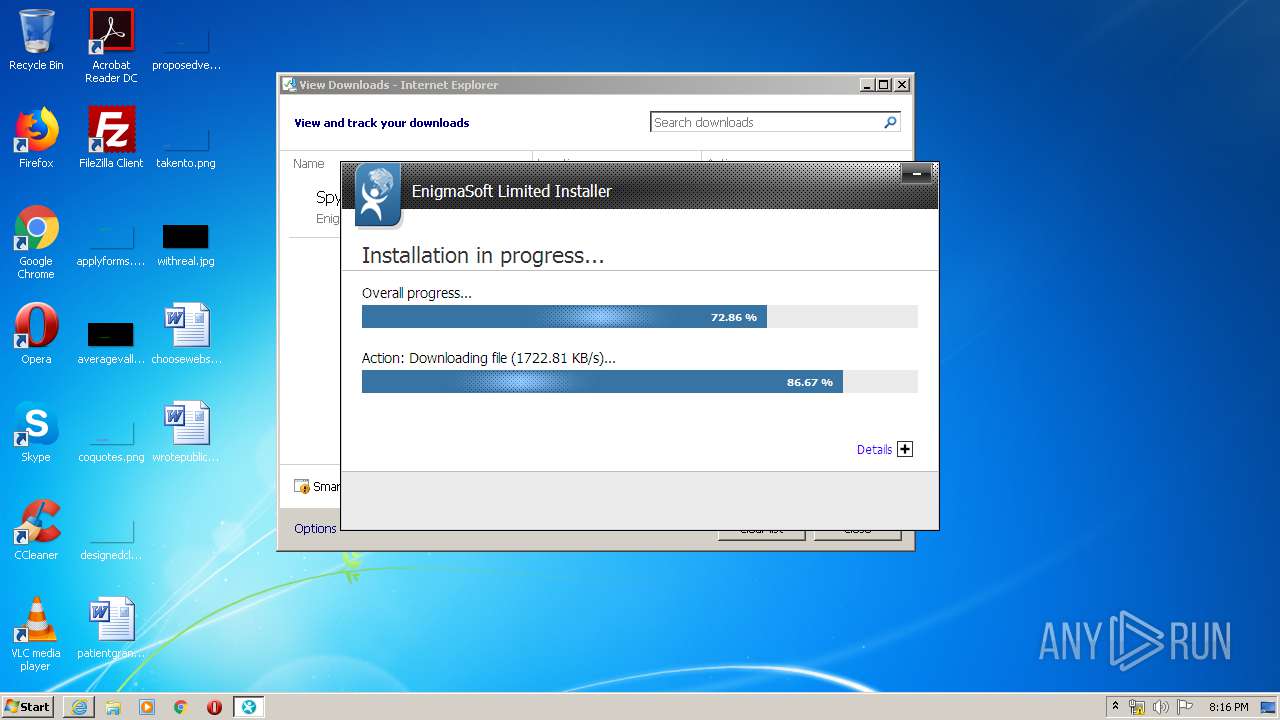
Task: Open the Firefox desktop shortcut
Action: (36, 138)
